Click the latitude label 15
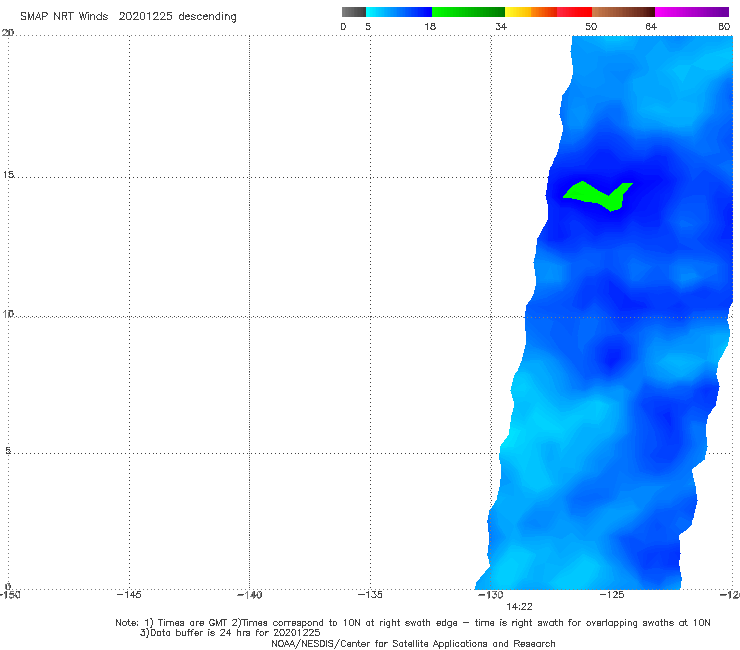 [x=8, y=175]
